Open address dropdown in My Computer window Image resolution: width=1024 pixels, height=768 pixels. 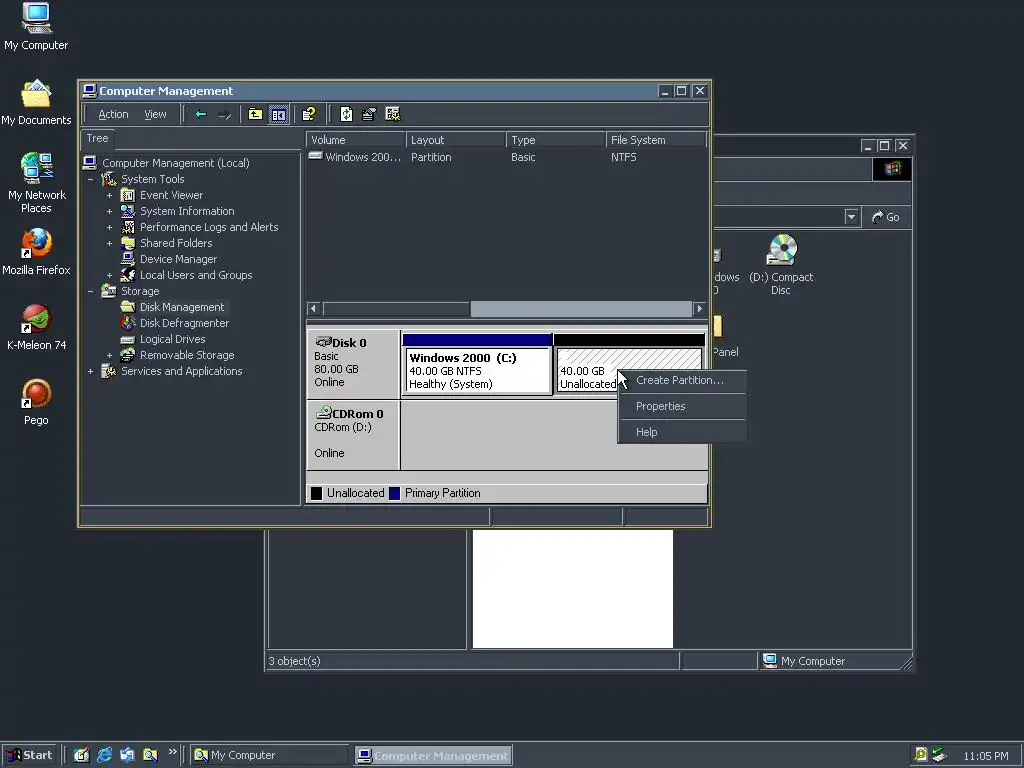[x=851, y=217]
